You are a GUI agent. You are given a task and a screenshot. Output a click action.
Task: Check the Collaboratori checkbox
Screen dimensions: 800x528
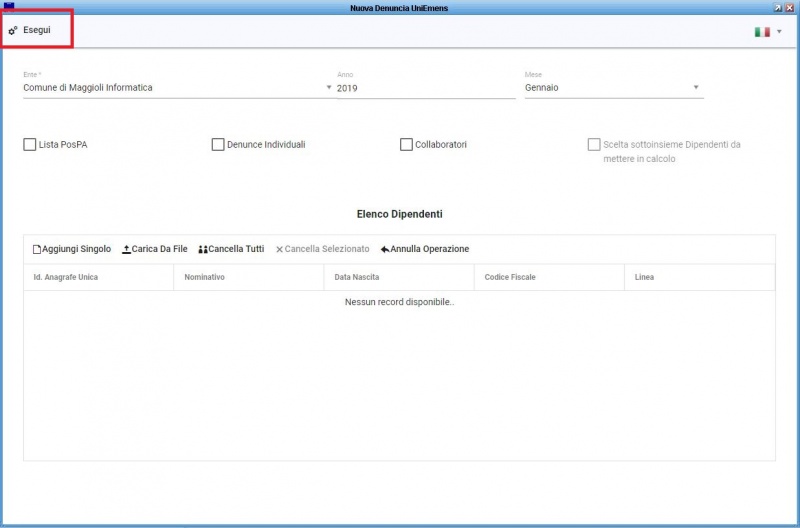(x=406, y=144)
